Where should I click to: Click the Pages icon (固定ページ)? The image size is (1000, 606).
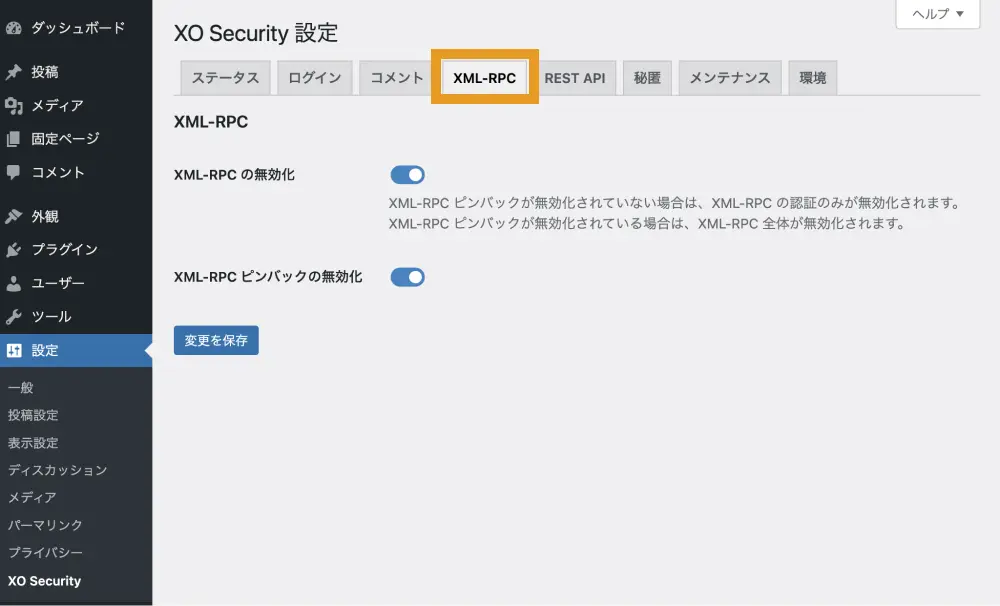tap(14, 139)
